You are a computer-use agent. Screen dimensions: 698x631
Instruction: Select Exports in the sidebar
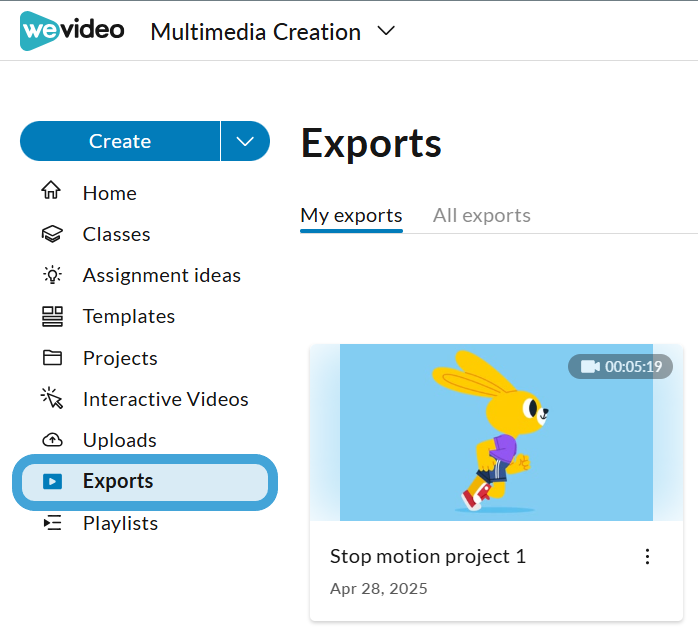145,482
